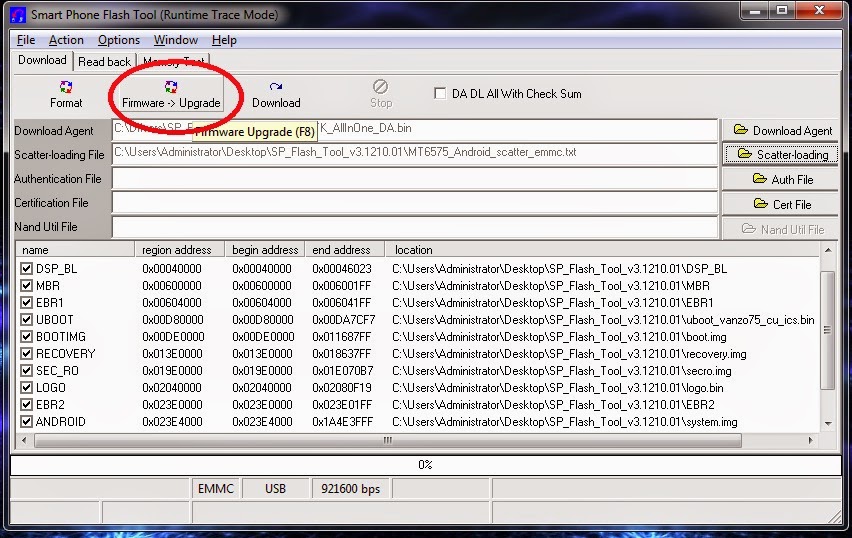Screen dimensions: 852x538
Task: Sort by the location column header
Action: click(602, 250)
